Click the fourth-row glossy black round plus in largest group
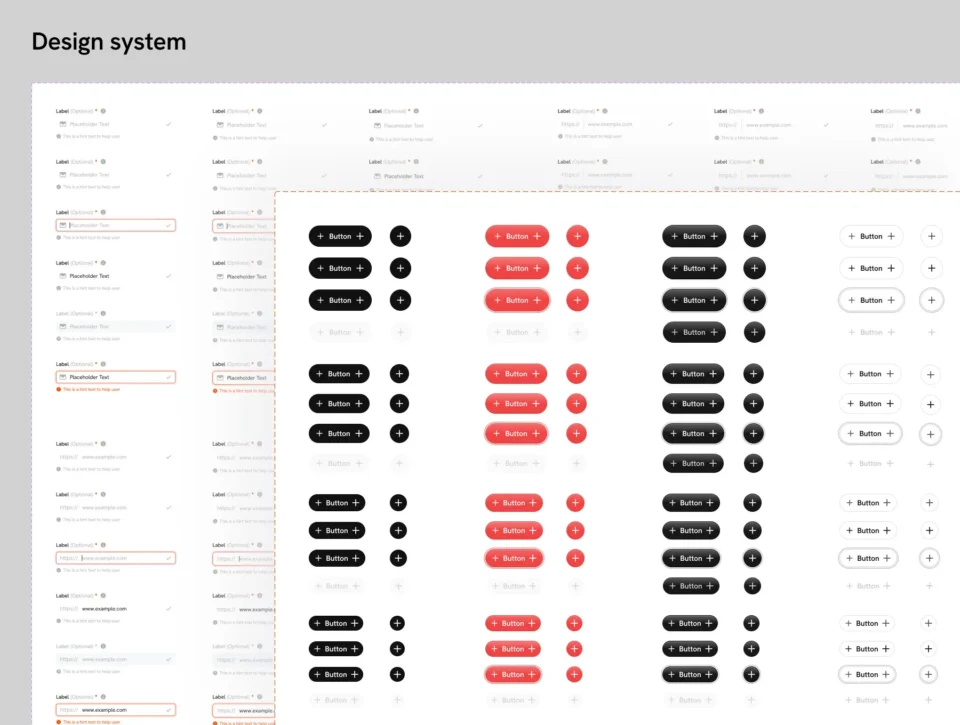 pos(754,332)
